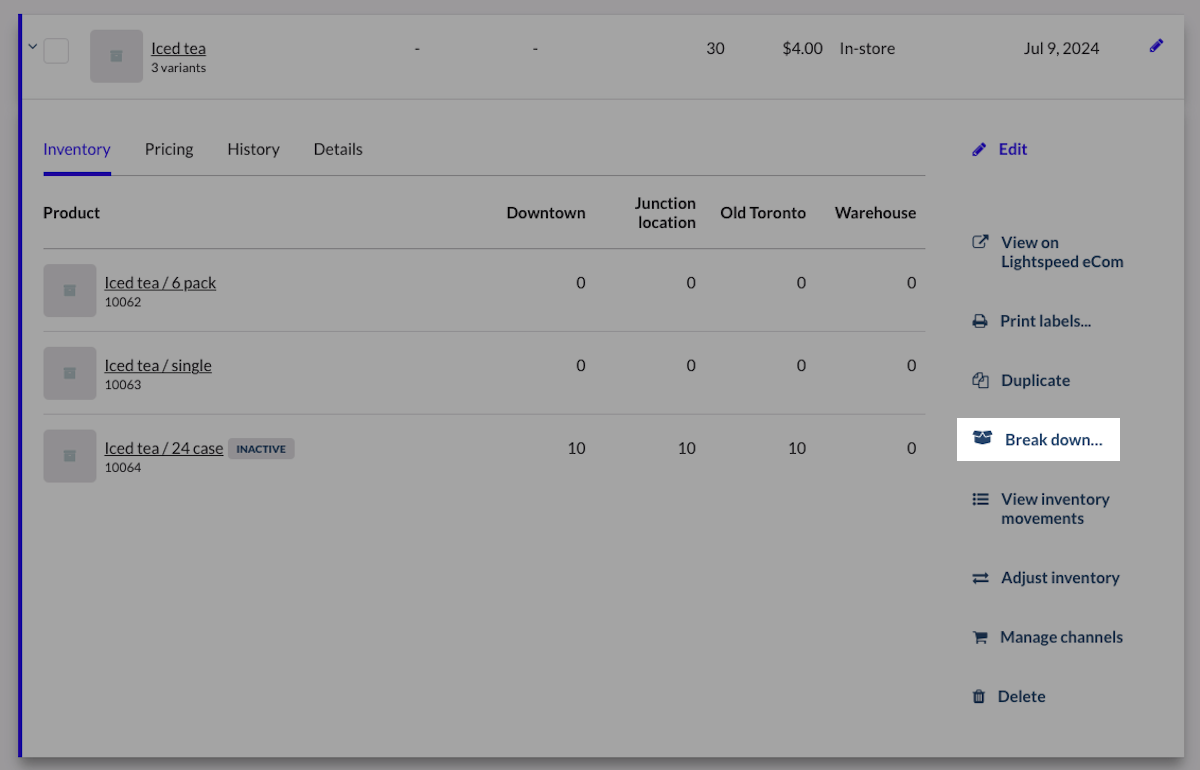Open the Iced tea / 6 pack link
1200x770 pixels.
tap(160, 283)
